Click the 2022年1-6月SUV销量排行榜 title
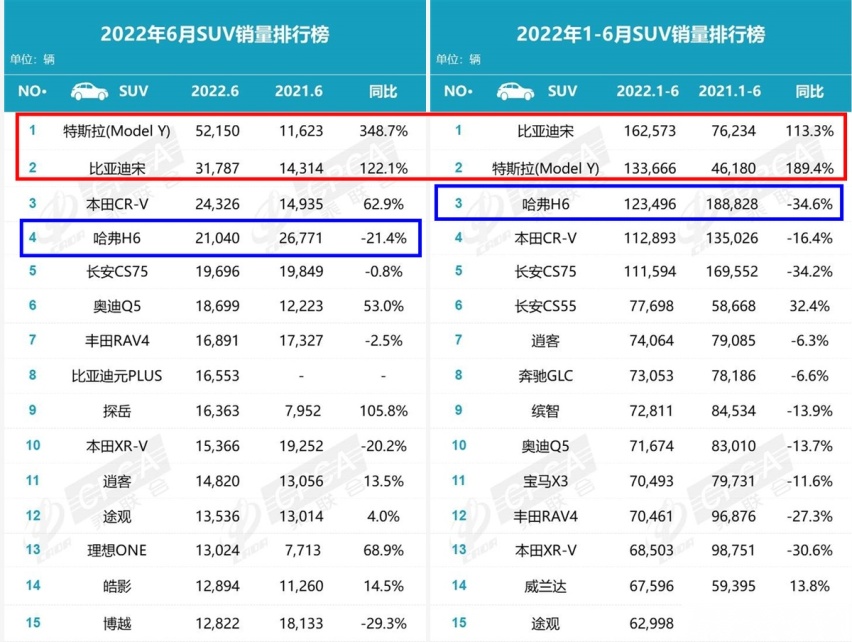 coord(641,34)
